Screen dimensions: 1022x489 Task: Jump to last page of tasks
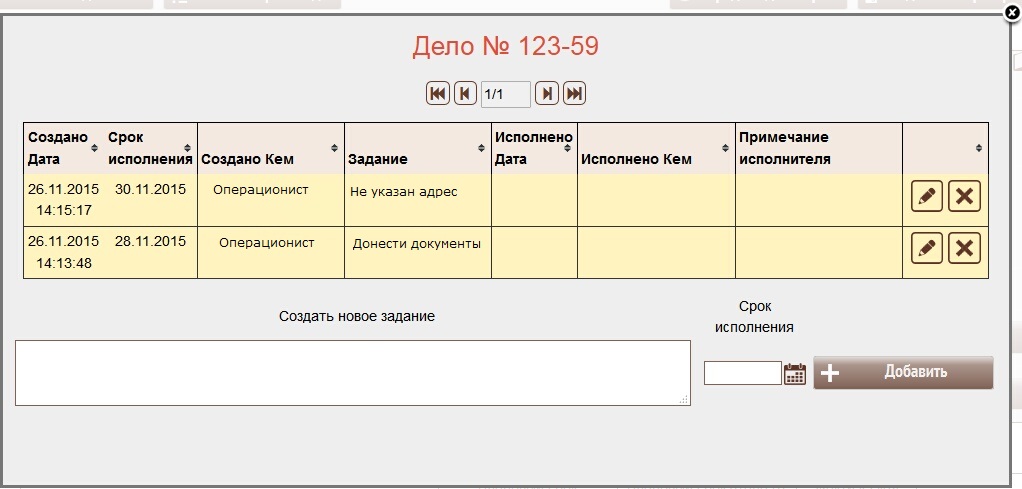click(x=574, y=94)
